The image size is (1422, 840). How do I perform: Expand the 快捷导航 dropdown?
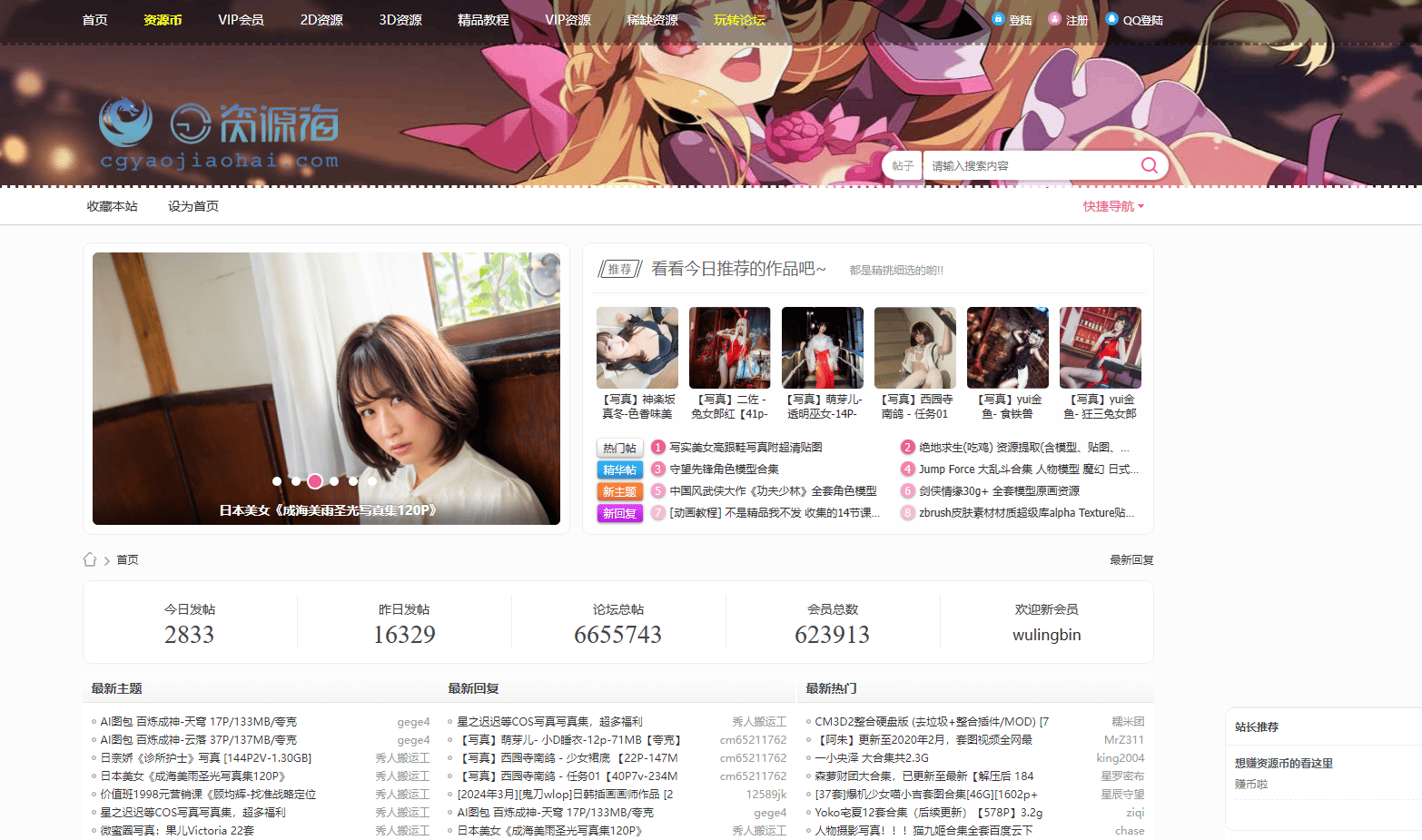(x=1112, y=206)
